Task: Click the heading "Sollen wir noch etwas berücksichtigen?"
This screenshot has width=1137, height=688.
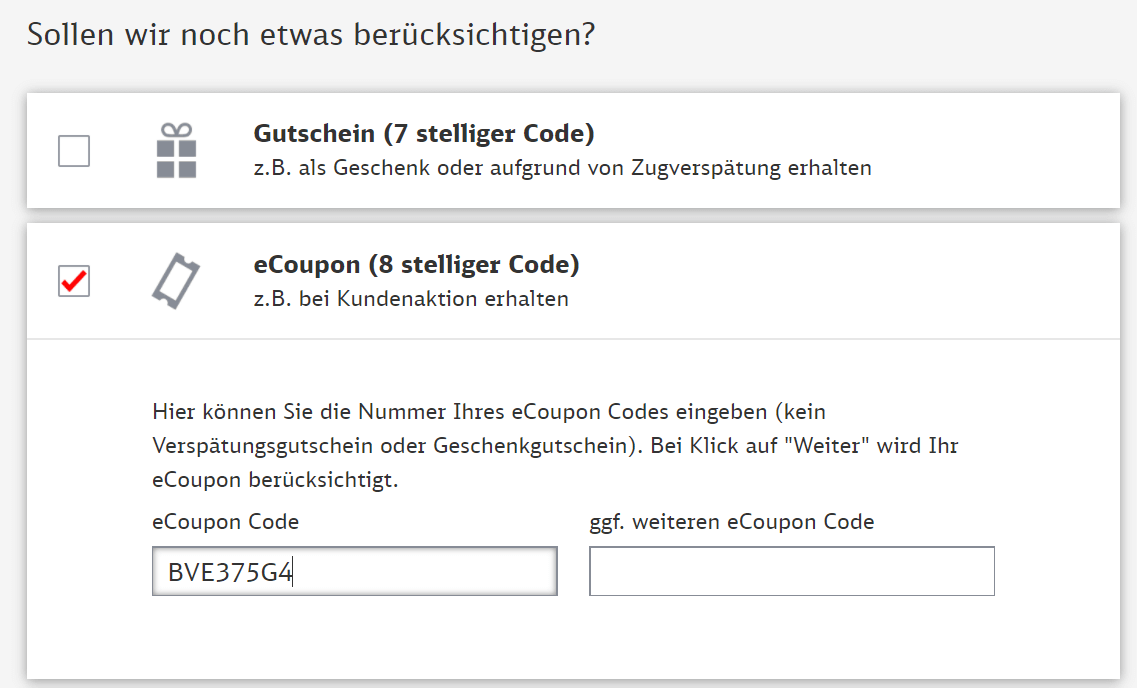Action: (x=311, y=35)
